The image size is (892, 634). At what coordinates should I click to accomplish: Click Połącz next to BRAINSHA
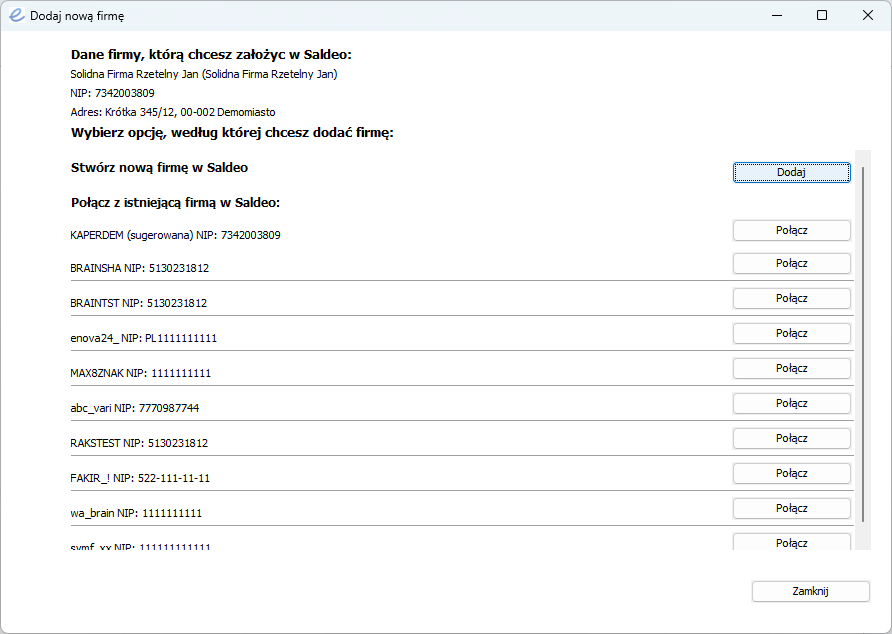pos(791,264)
